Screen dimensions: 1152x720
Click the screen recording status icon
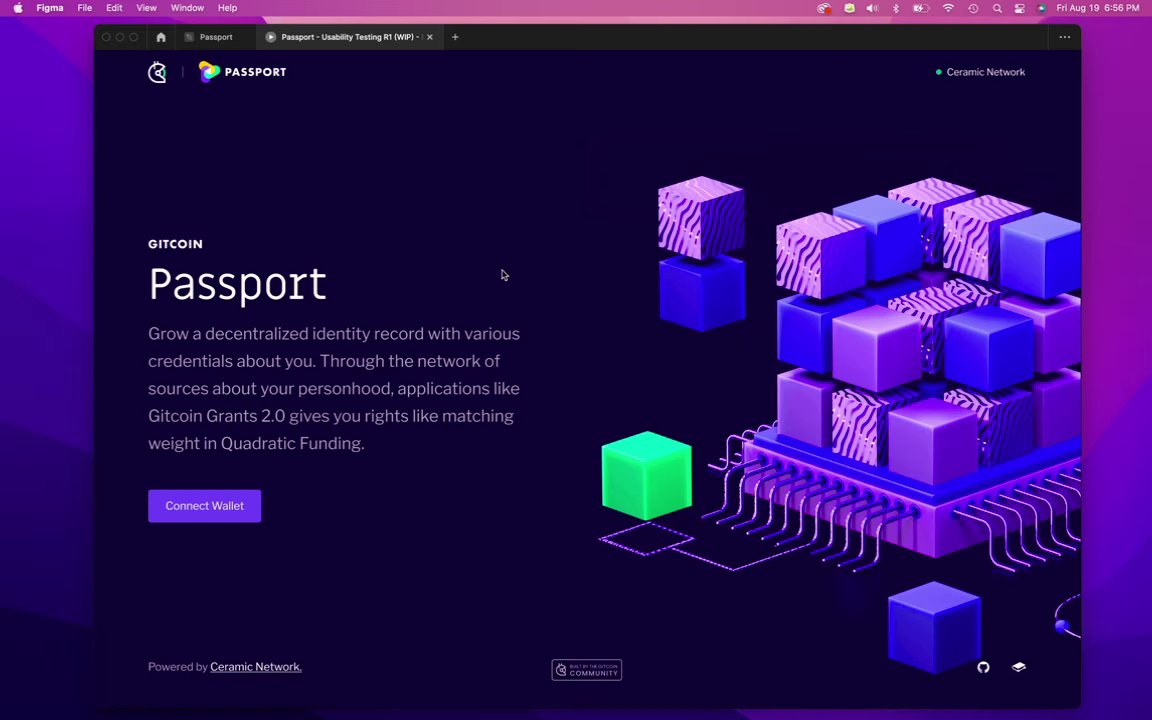coord(824,8)
